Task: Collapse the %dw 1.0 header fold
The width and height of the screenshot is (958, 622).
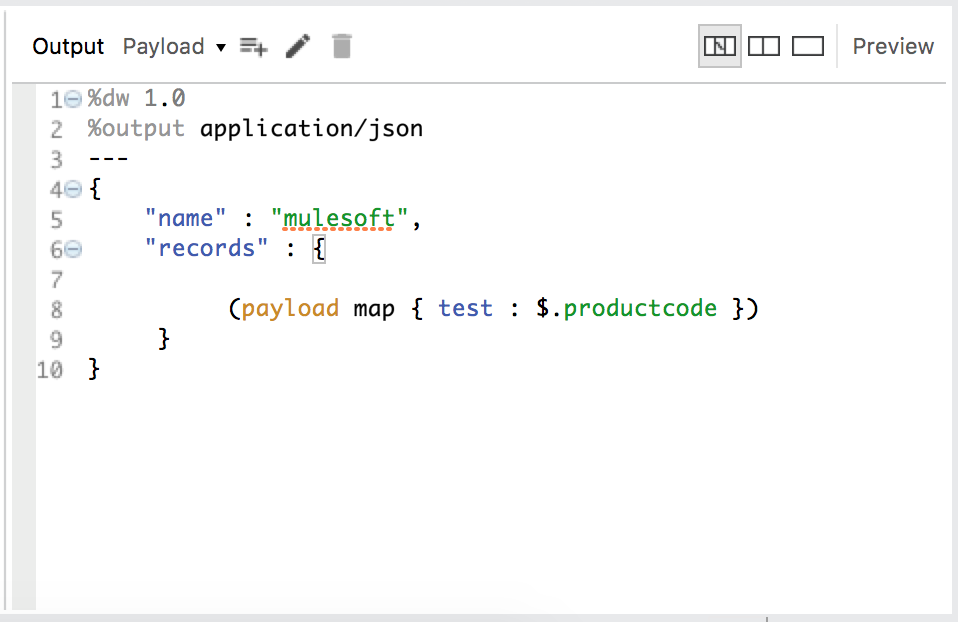Action: [x=73, y=99]
